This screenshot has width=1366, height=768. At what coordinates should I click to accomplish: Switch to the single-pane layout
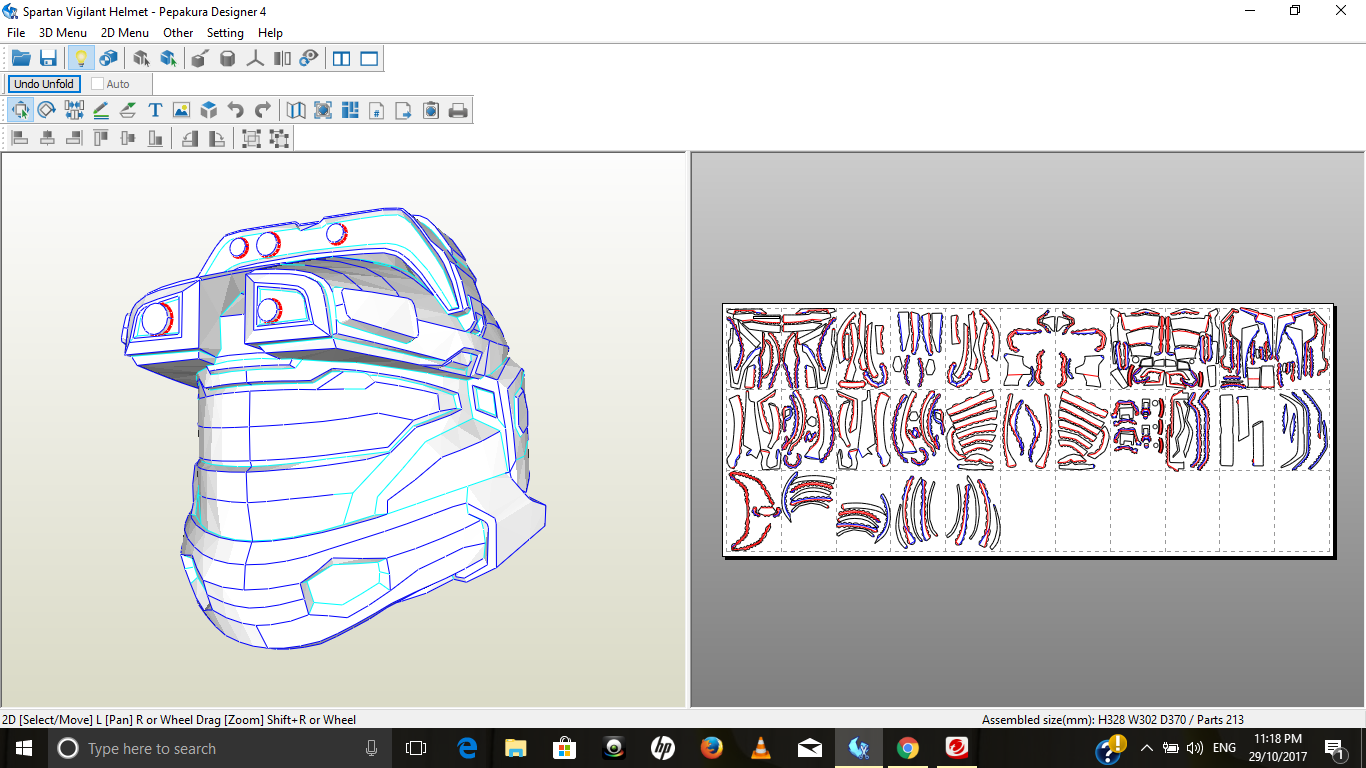coord(369,59)
